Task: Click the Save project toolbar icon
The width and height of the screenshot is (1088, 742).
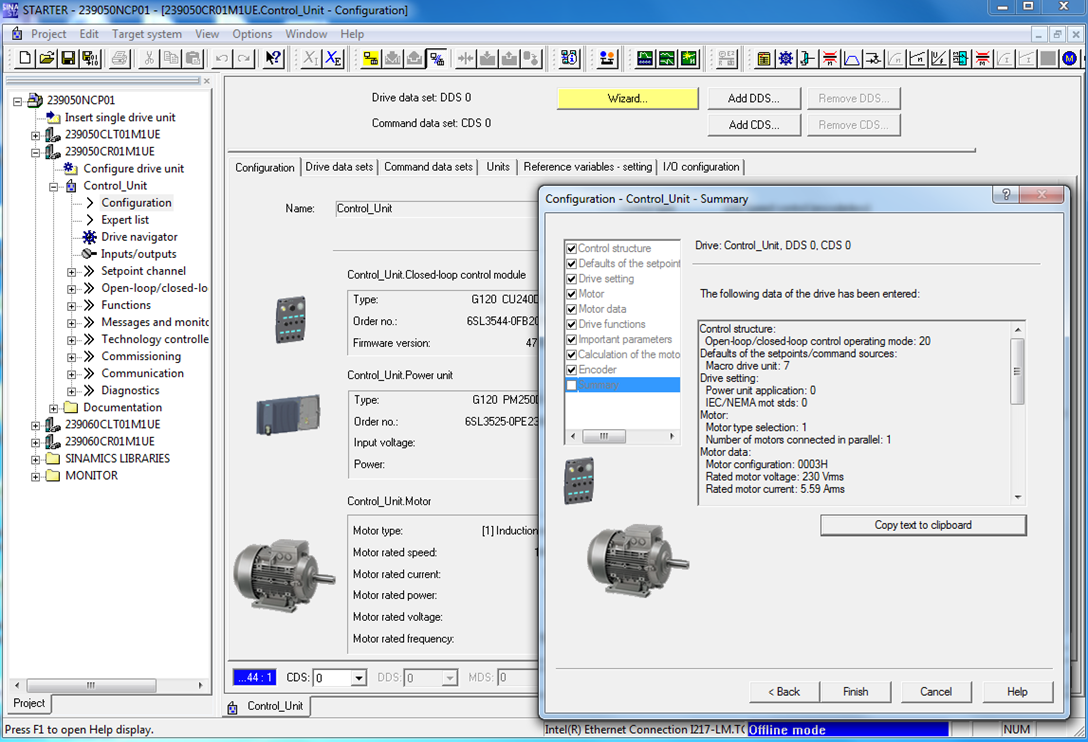Action: 68,59
